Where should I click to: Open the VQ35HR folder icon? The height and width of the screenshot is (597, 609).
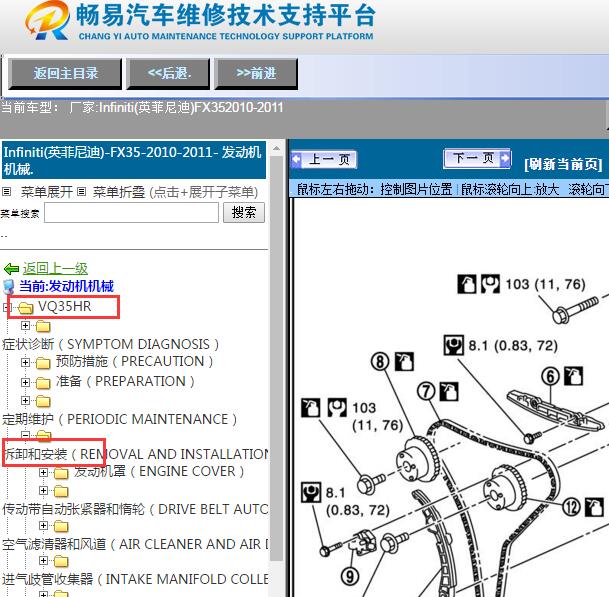(x=26, y=308)
